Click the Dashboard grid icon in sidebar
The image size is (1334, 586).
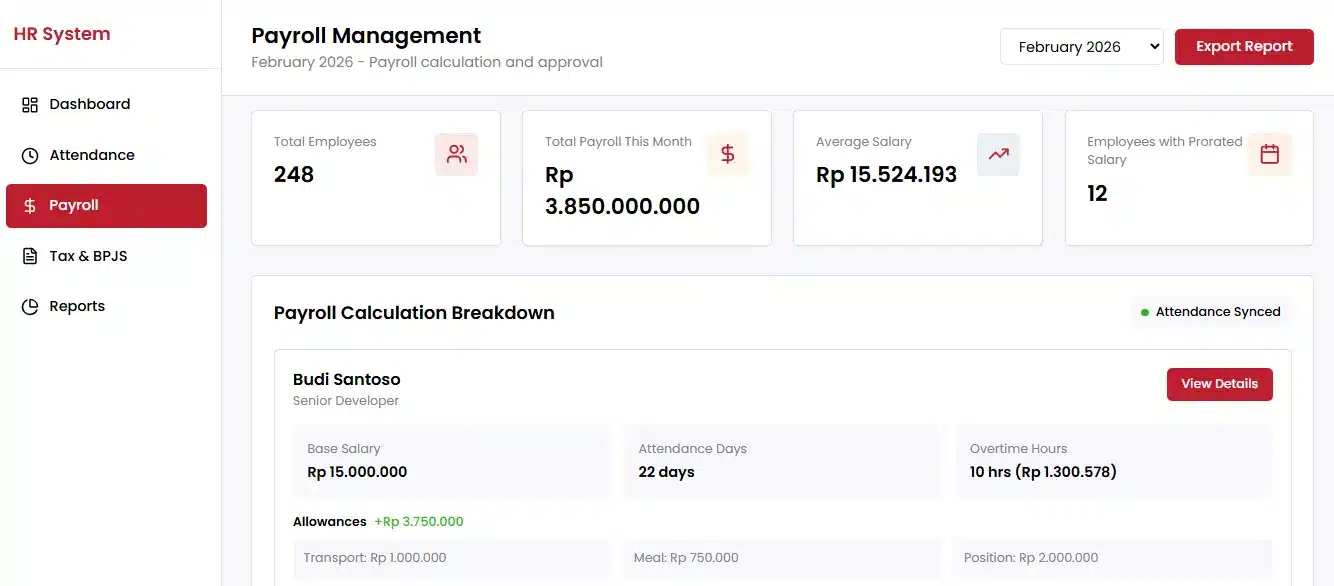coord(30,105)
